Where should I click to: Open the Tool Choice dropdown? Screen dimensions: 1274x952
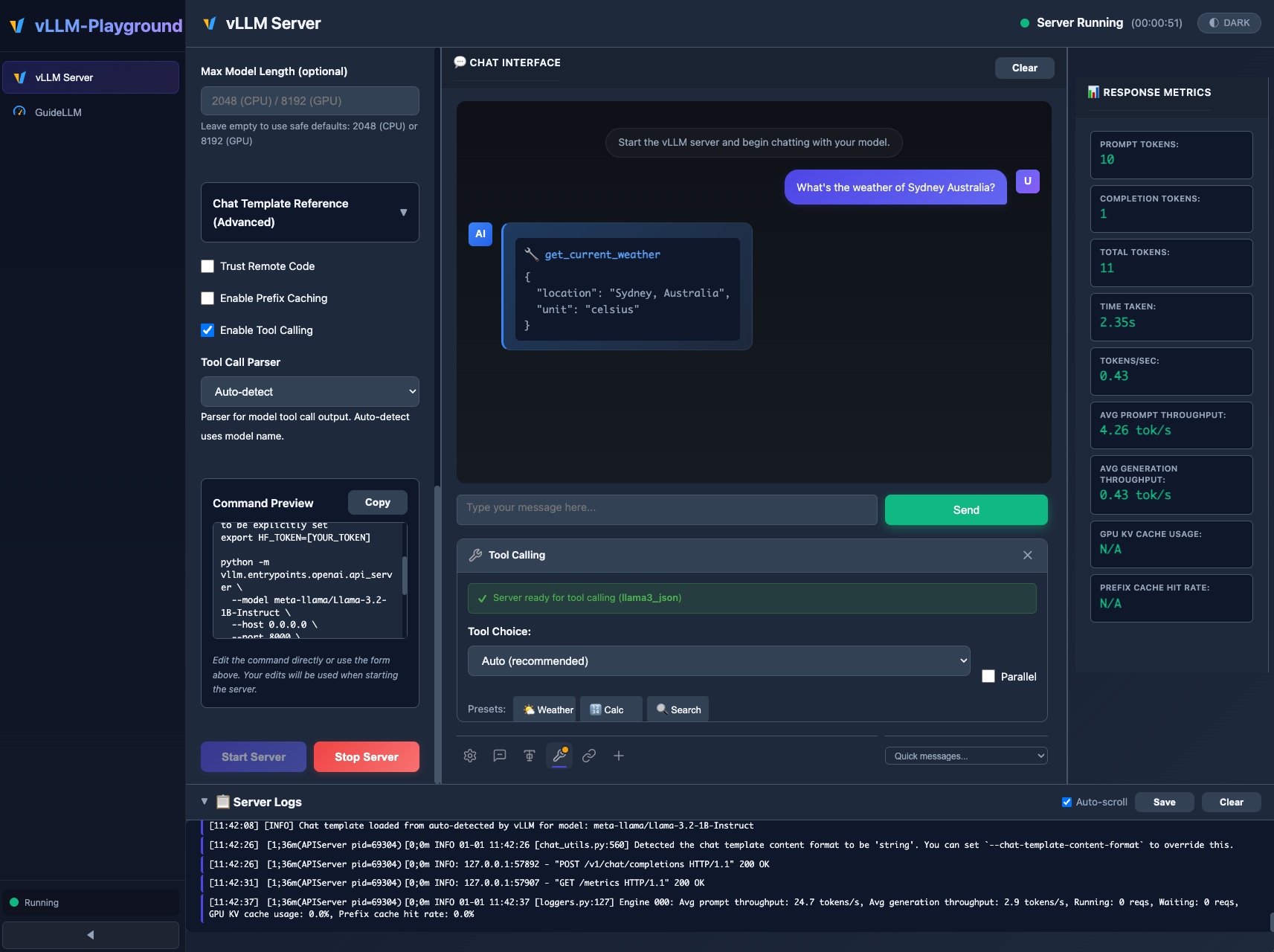point(718,660)
